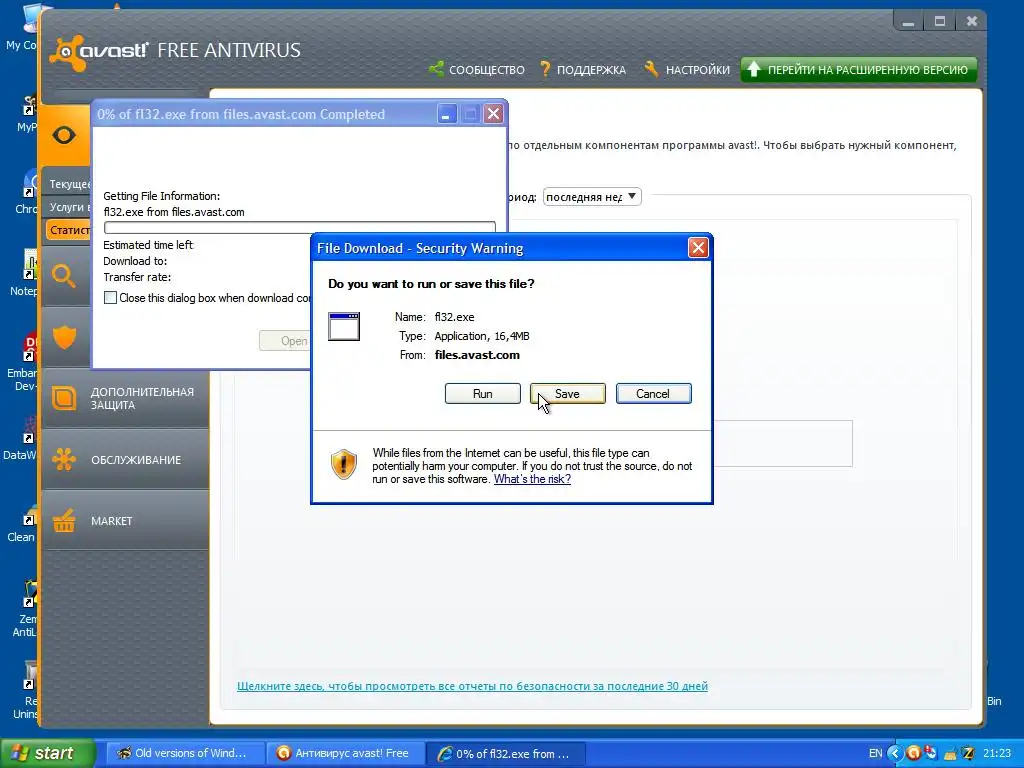Open Обслуживание maintenance sidebar section
Screen dimensions: 1024x768
click(125, 459)
